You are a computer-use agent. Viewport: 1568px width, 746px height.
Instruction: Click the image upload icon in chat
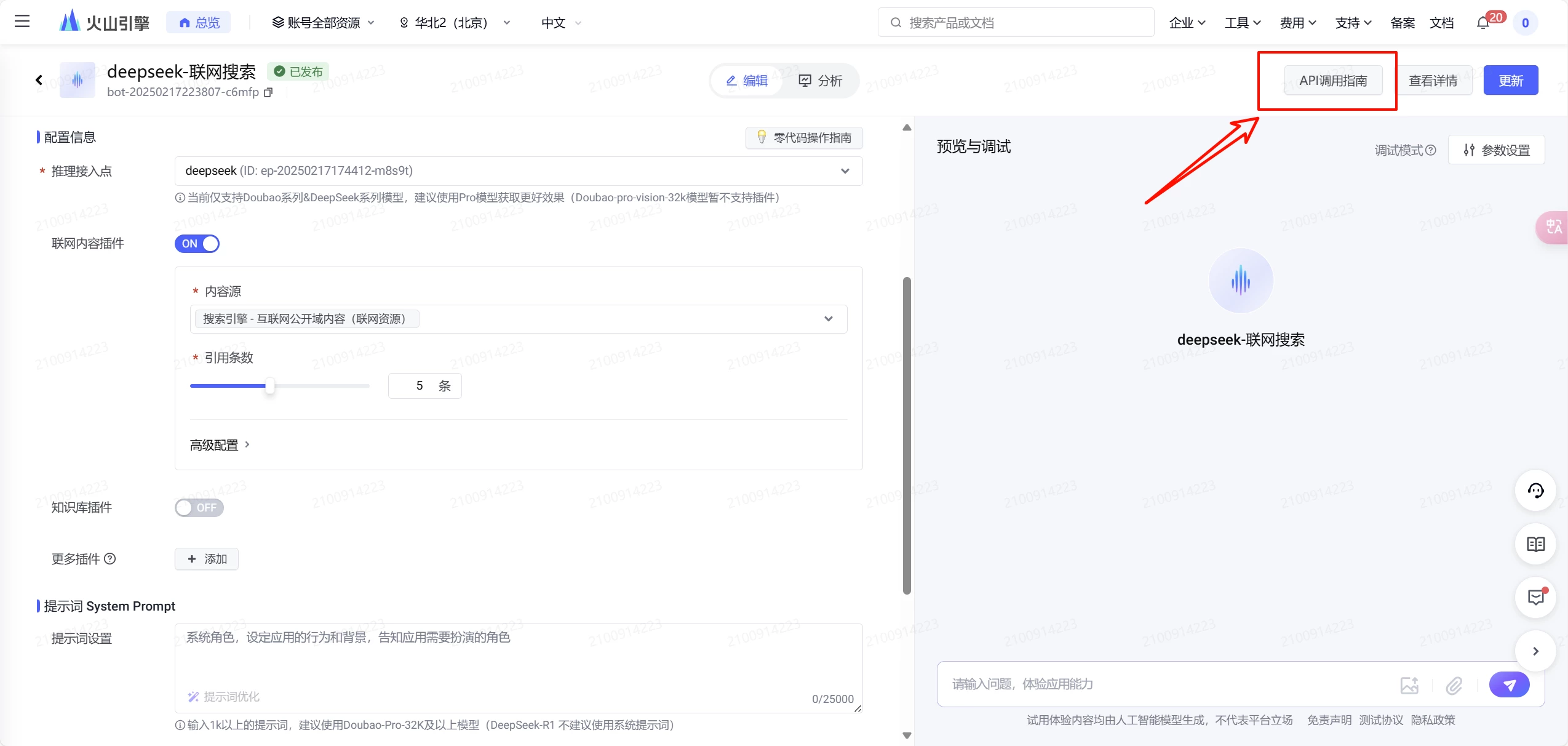click(x=1409, y=685)
